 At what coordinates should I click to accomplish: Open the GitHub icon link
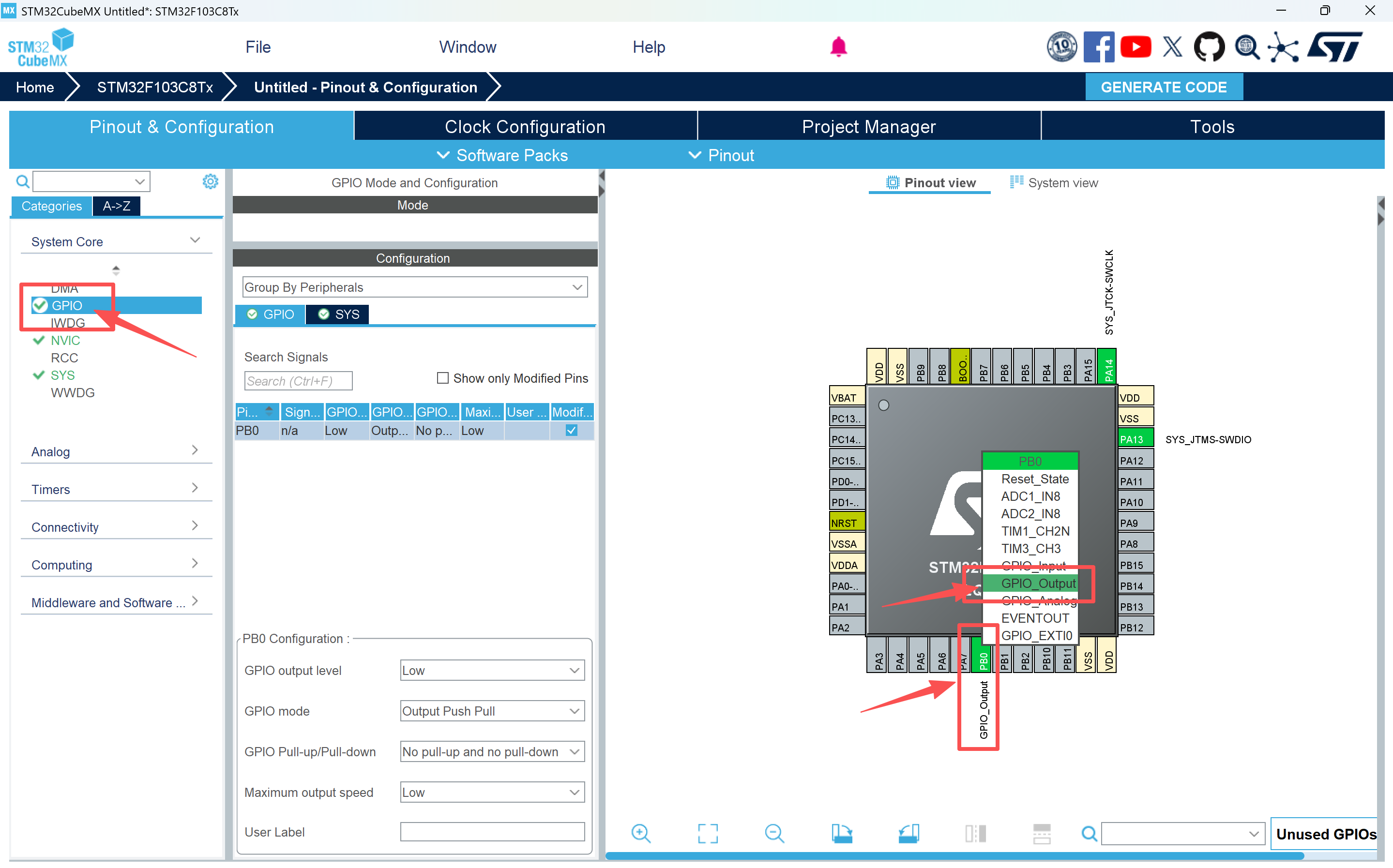(x=1209, y=46)
